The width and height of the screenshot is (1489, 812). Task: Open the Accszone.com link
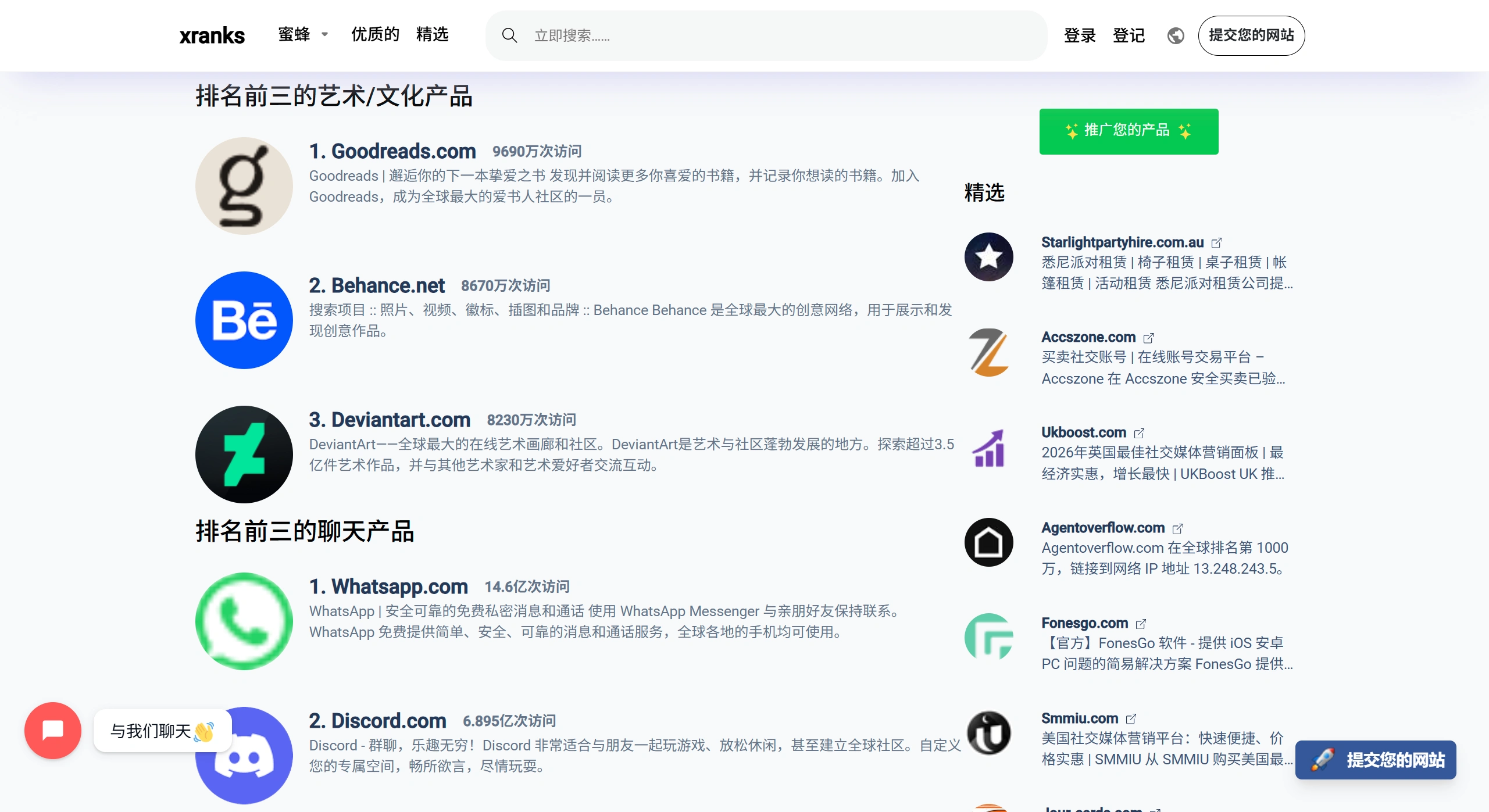pos(1088,337)
